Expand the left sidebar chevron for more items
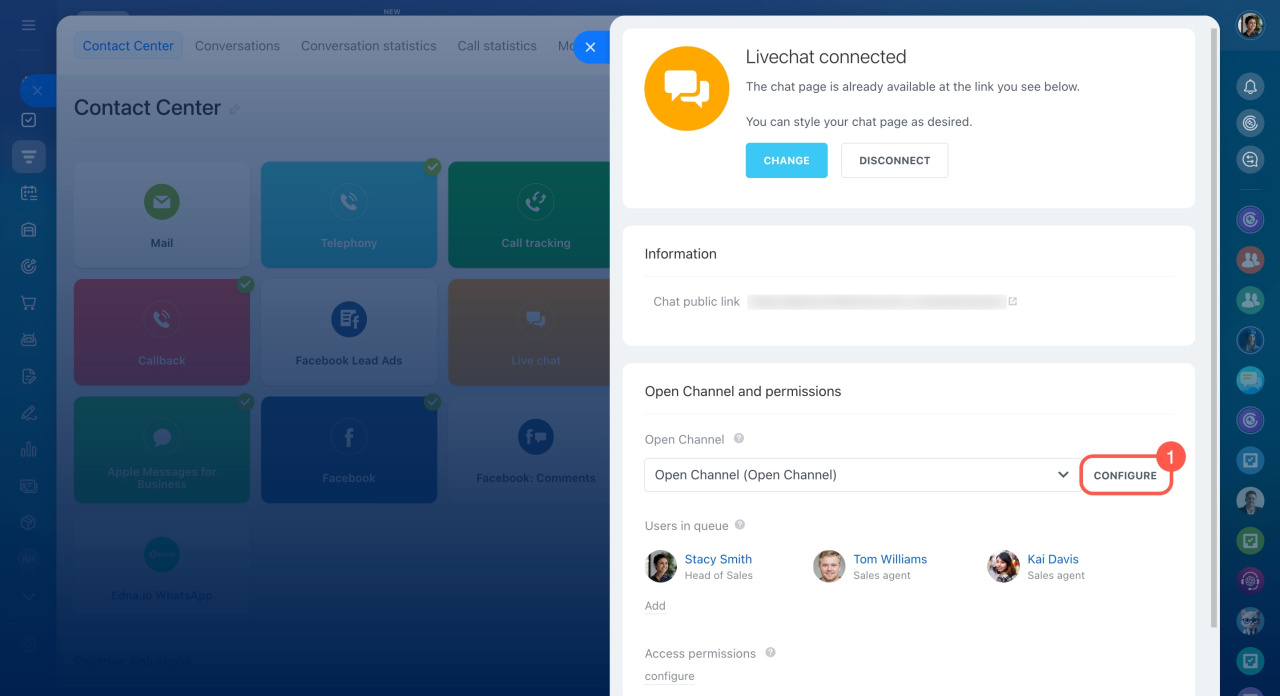The width and height of the screenshot is (1280, 696). (28, 596)
